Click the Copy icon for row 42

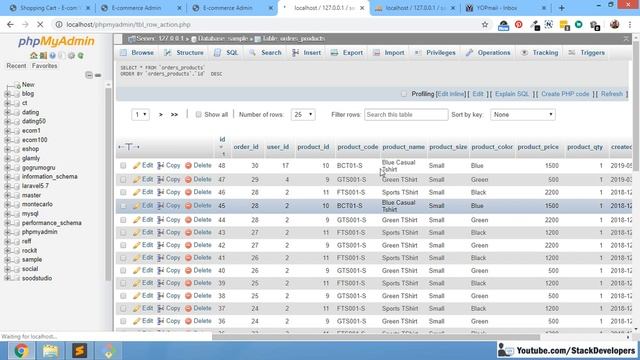161,245
